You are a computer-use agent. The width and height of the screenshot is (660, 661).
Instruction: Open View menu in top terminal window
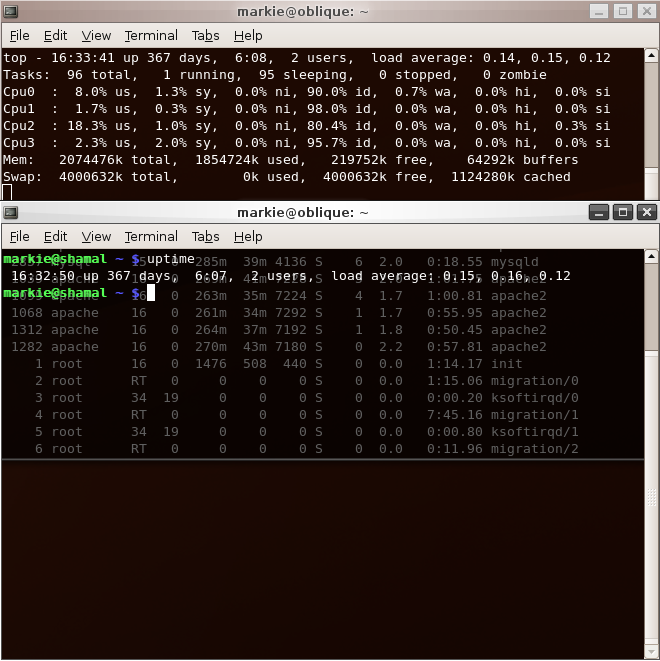[x=96, y=36]
